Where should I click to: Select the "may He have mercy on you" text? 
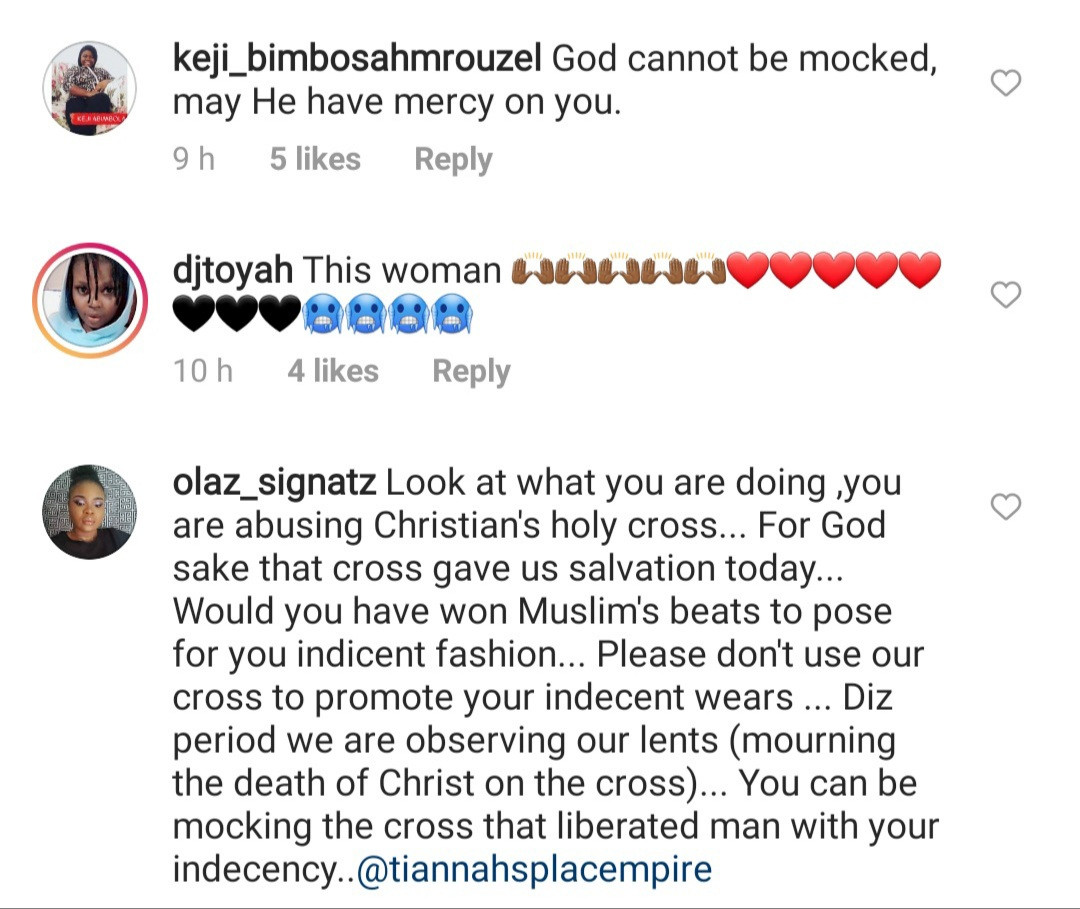[x=397, y=103]
